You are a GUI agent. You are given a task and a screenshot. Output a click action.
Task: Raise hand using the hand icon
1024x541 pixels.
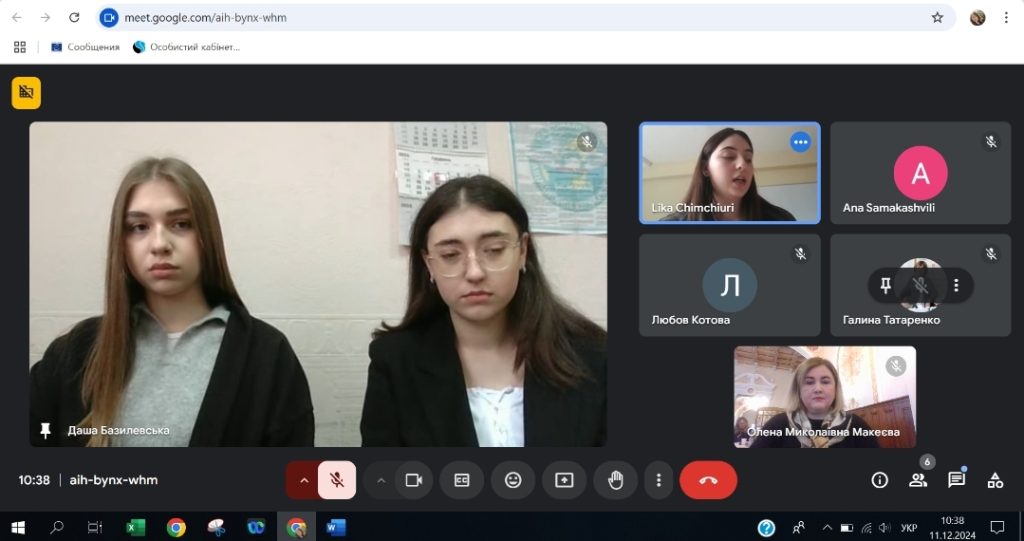pos(615,480)
